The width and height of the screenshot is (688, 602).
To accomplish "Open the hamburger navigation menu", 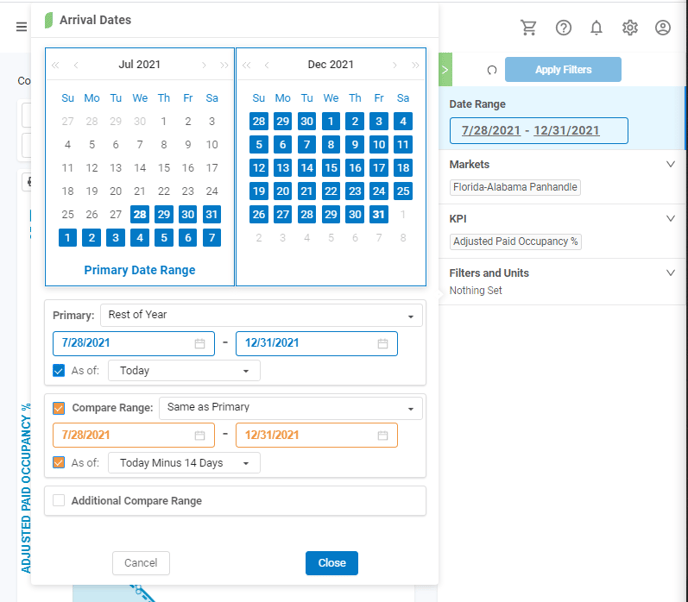I will [22, 27].
